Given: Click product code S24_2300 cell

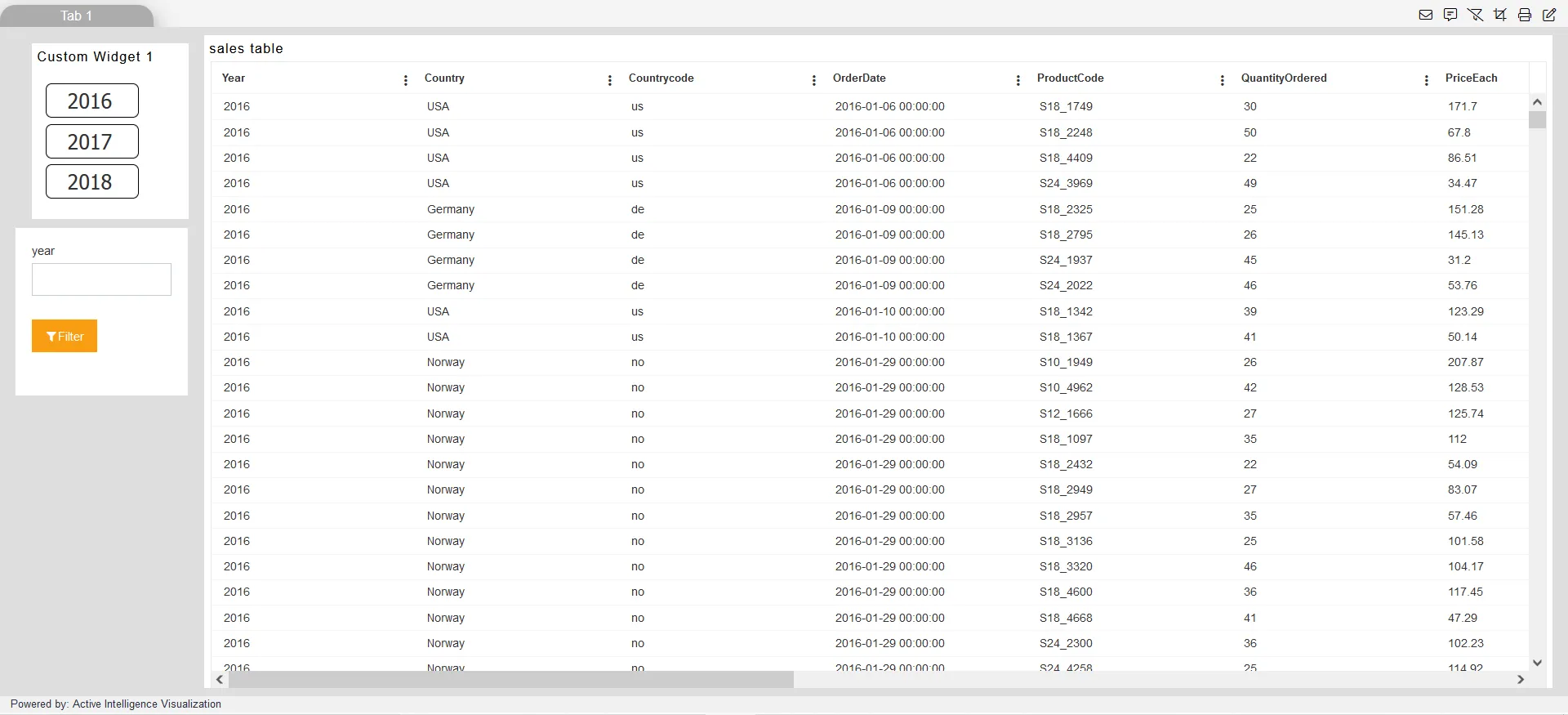Looking at the screenshot, I should pos(1066,643).
